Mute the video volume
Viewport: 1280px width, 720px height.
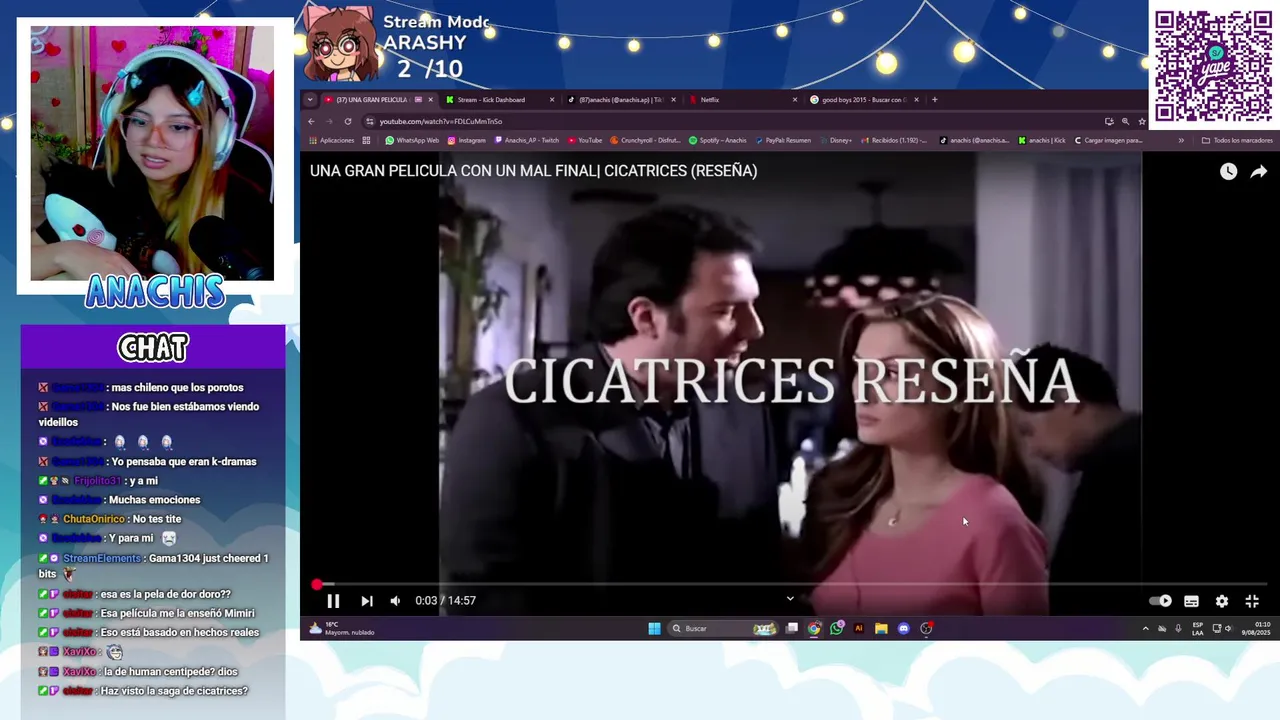click(395, 601)
